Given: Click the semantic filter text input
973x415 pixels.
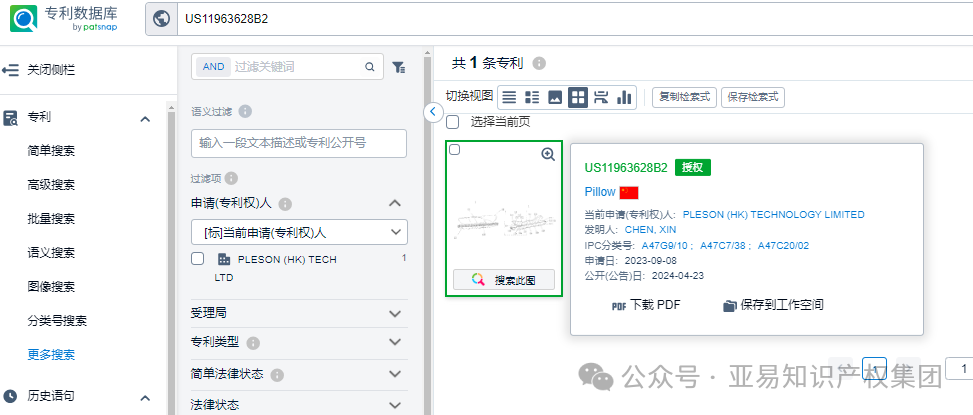Looking at the screenshot, I should [299, 143].
